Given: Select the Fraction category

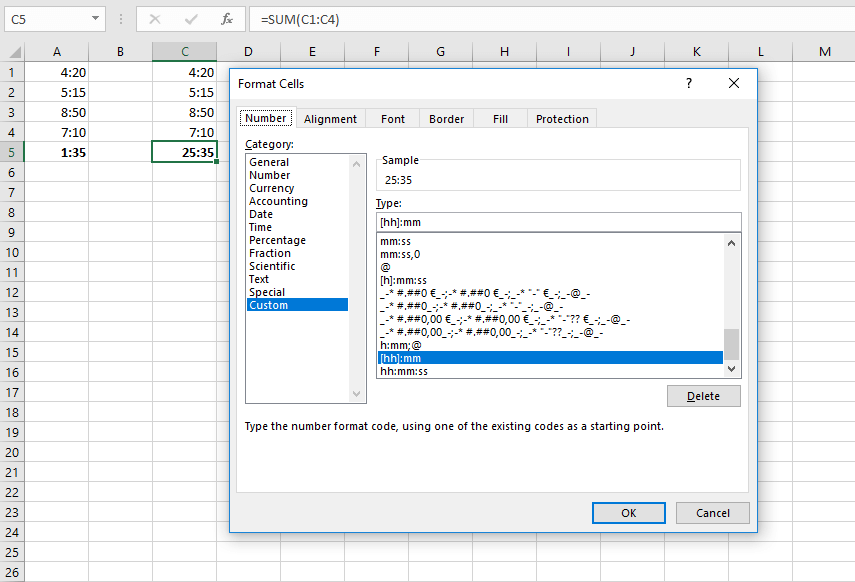Looking at the screenshot, I should click(x=298, y=253).
